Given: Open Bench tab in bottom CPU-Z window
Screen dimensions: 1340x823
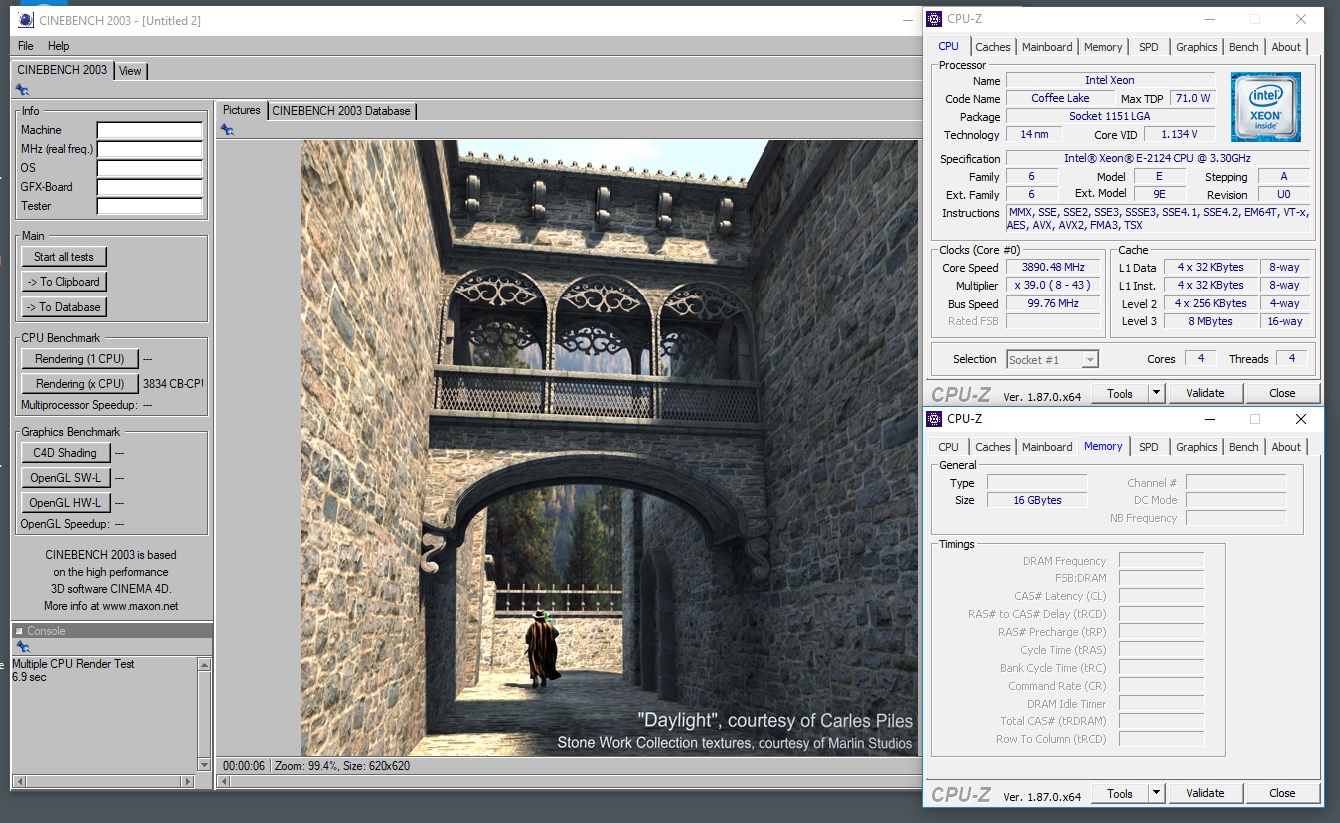Looking at the screenshot, I should coord(1244,447).
